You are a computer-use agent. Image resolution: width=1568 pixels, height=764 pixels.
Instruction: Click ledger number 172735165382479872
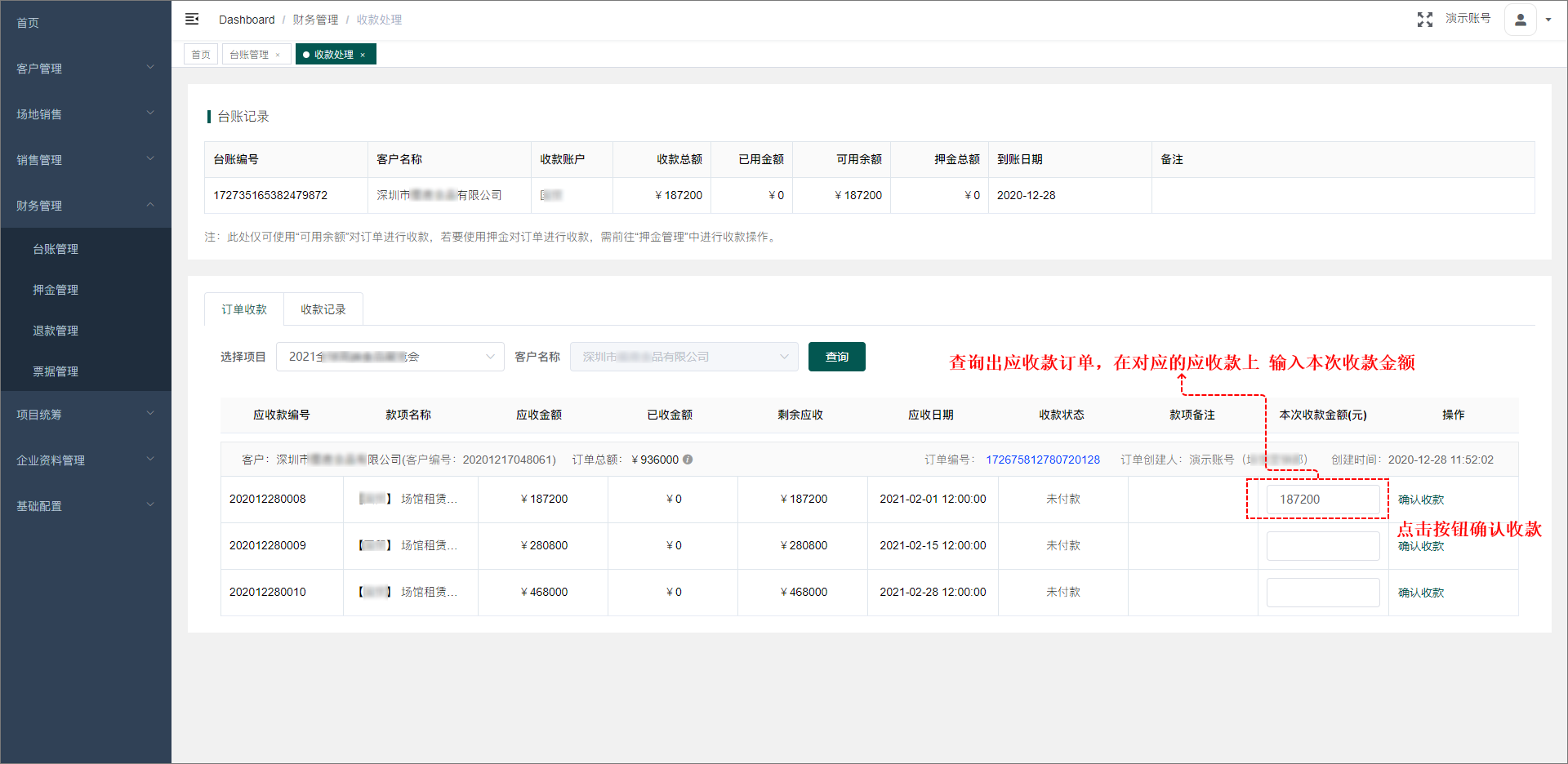pos(270,195)
